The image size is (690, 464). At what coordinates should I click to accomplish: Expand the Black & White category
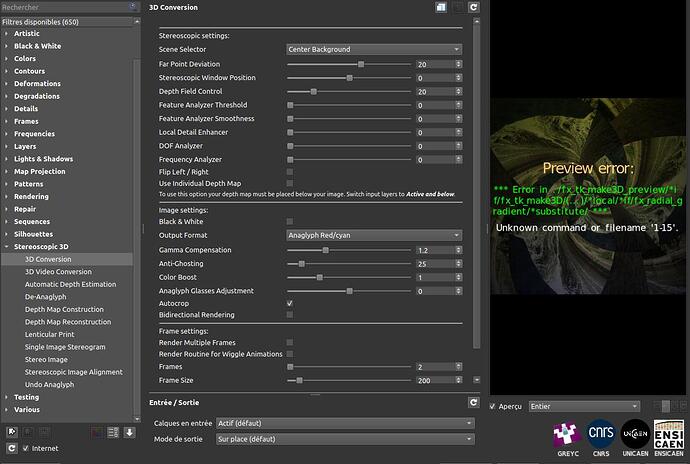[x=6, y=46]
